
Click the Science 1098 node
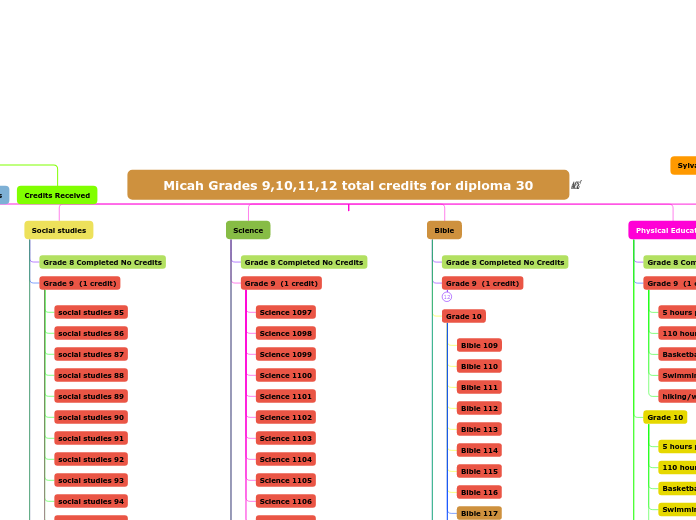(286, 333)
